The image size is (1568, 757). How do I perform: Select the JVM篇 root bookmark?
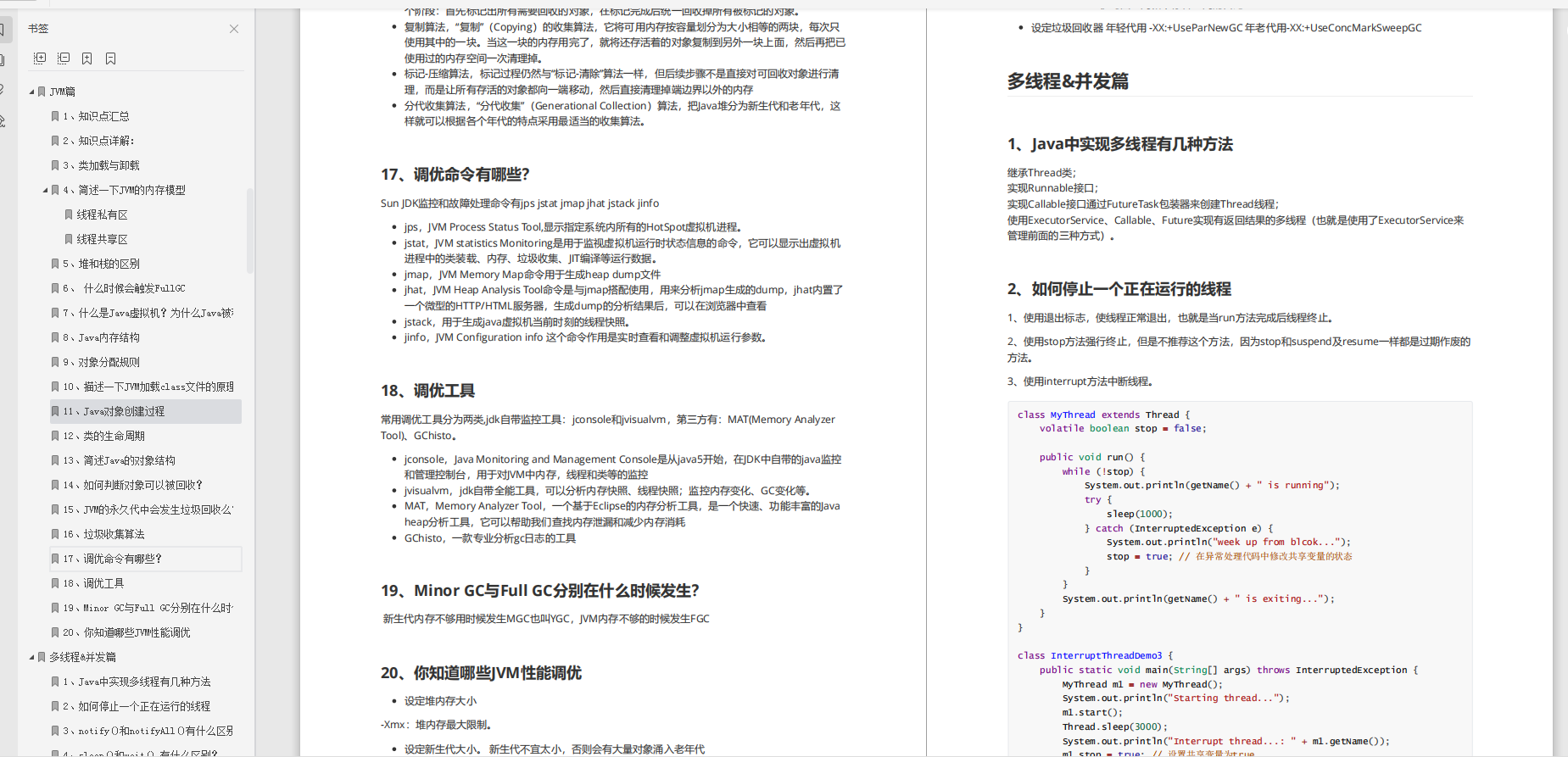point(62,92)
